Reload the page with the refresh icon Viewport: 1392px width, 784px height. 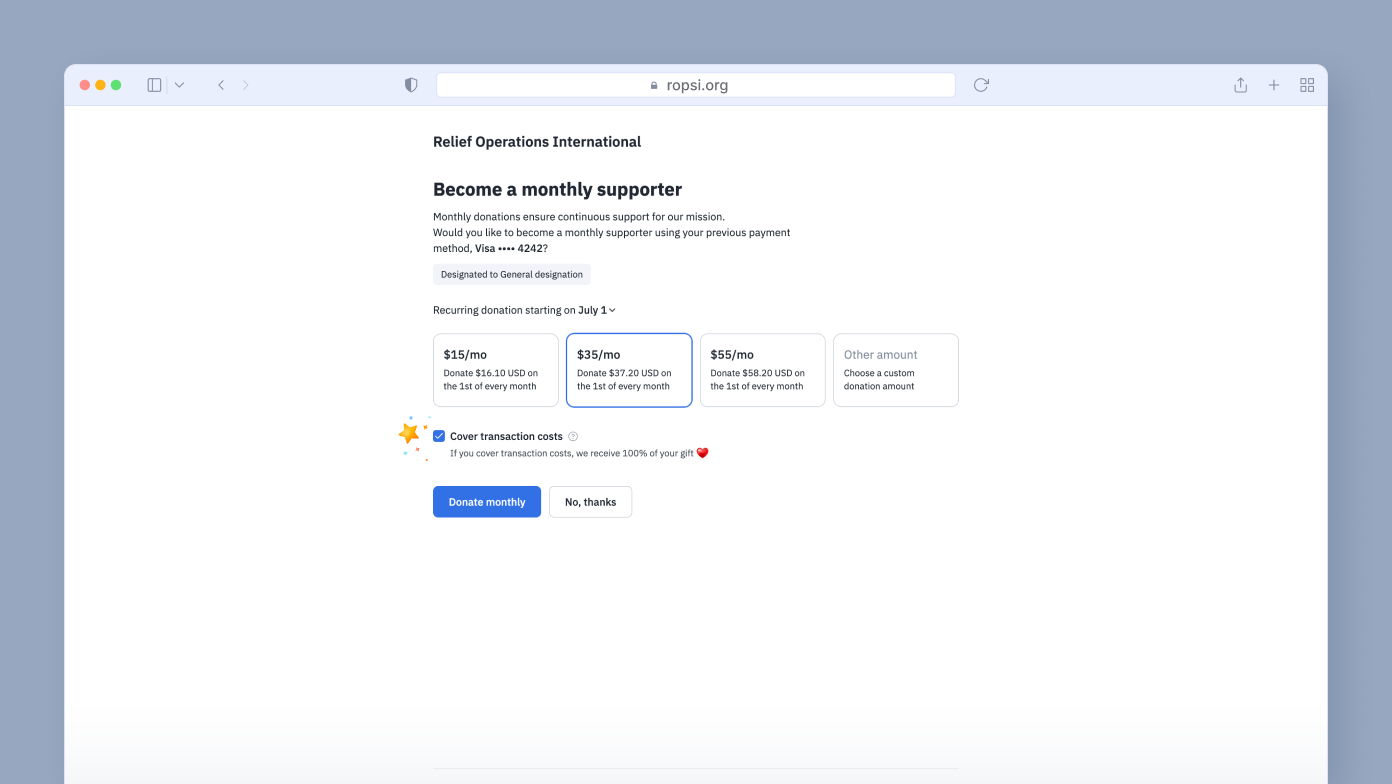click(981, 85)
